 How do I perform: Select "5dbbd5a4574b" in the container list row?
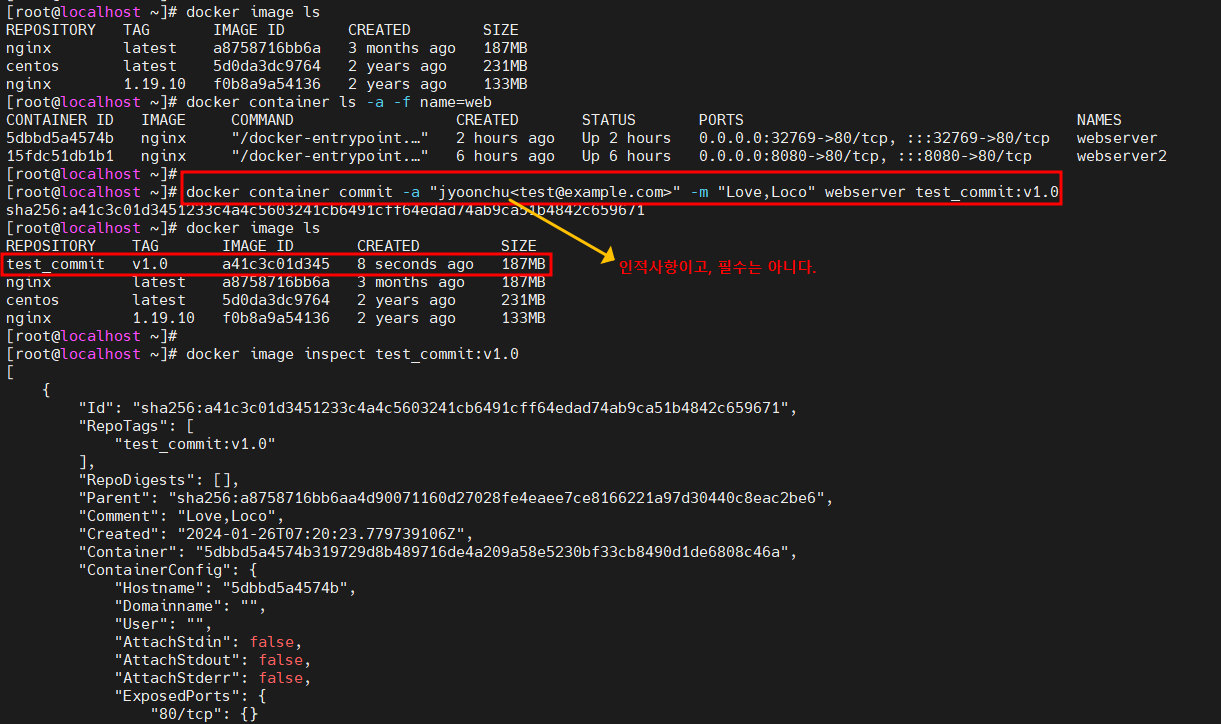tap(60, 138)
